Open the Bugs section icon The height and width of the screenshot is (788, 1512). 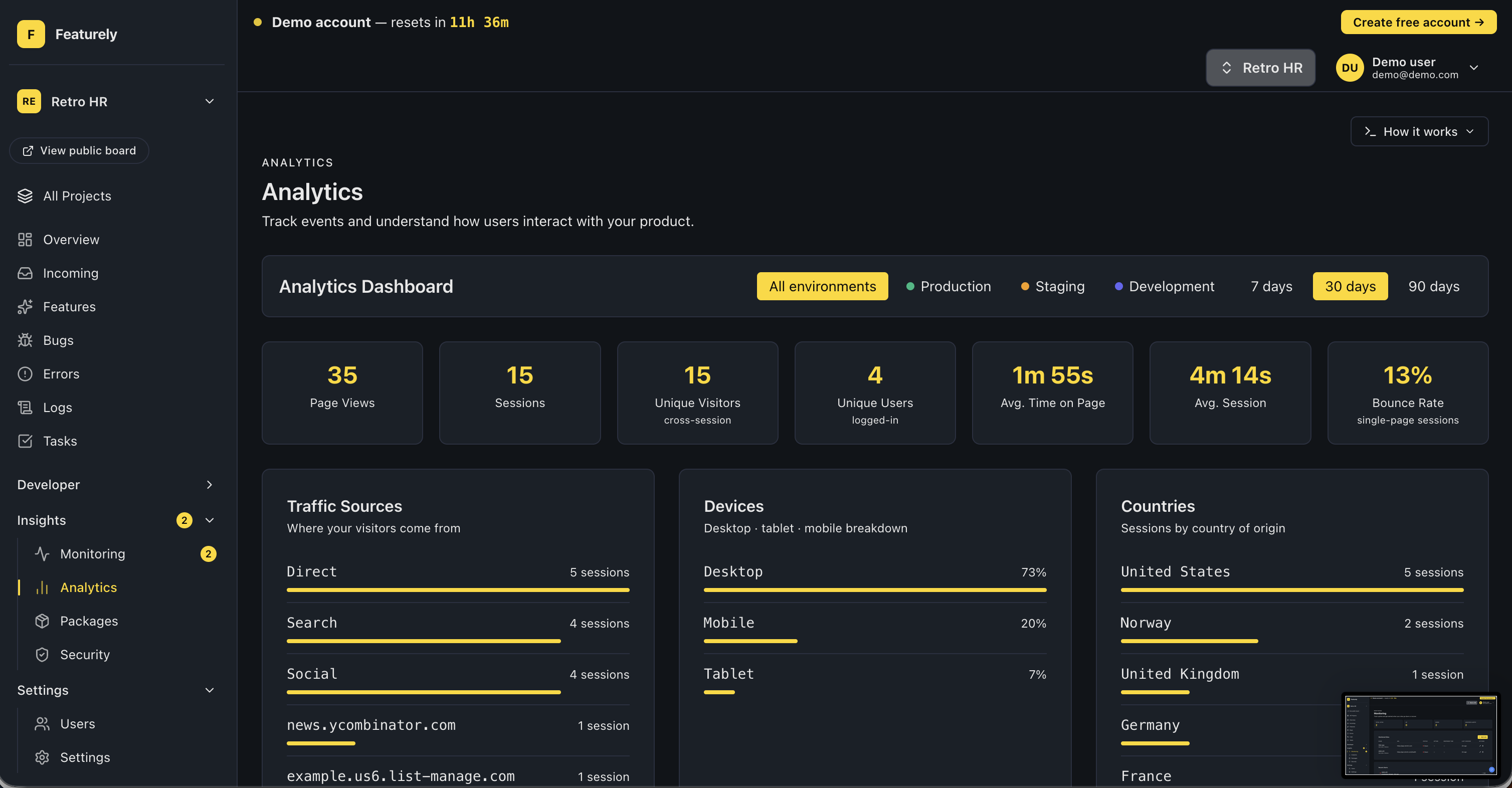coord(25,340)
